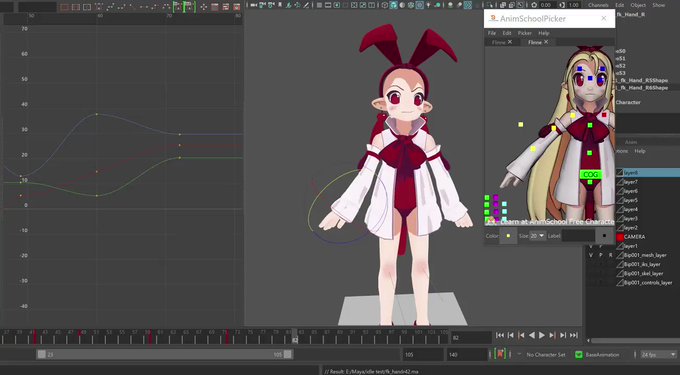The height and width of the screenshot is (375, 680).
Task: Open the picker button Size dropdown
Action: (537, 236)
